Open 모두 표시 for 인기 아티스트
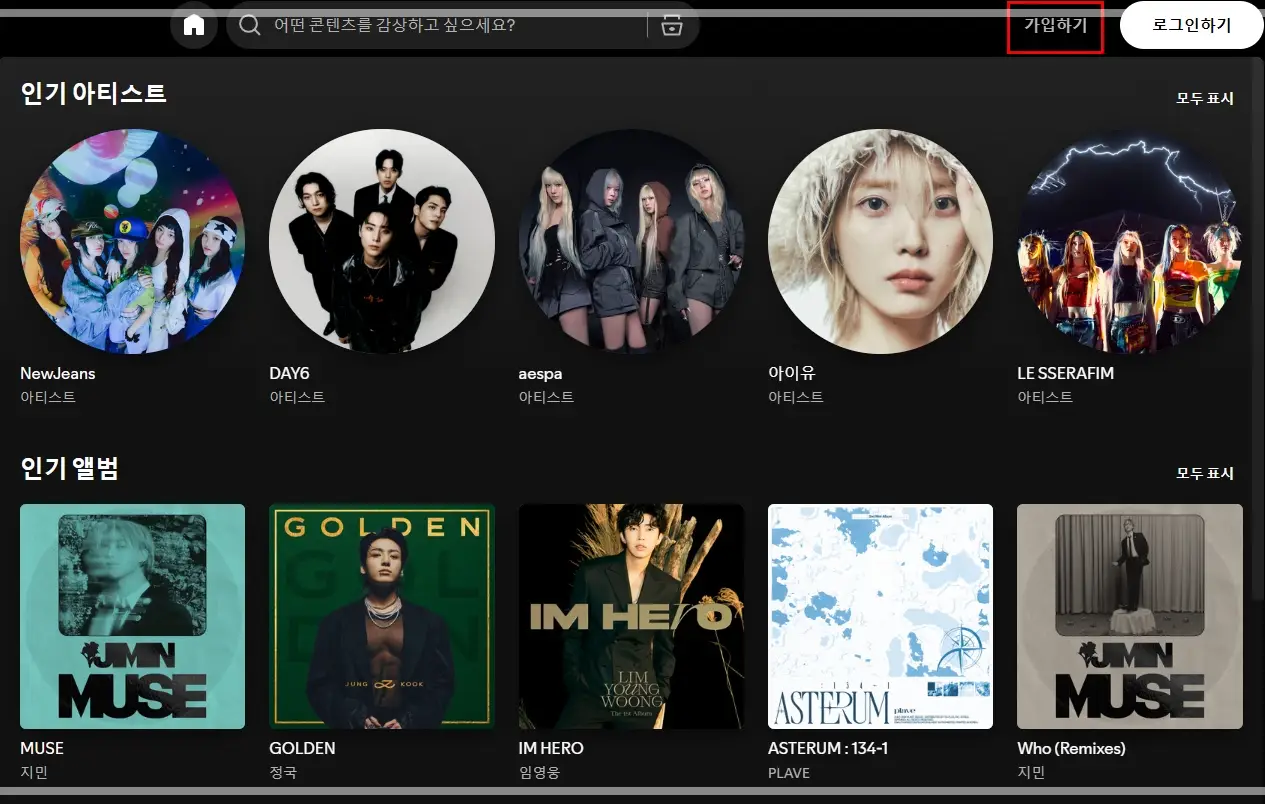1265x804 pixels. point(1204,98)
